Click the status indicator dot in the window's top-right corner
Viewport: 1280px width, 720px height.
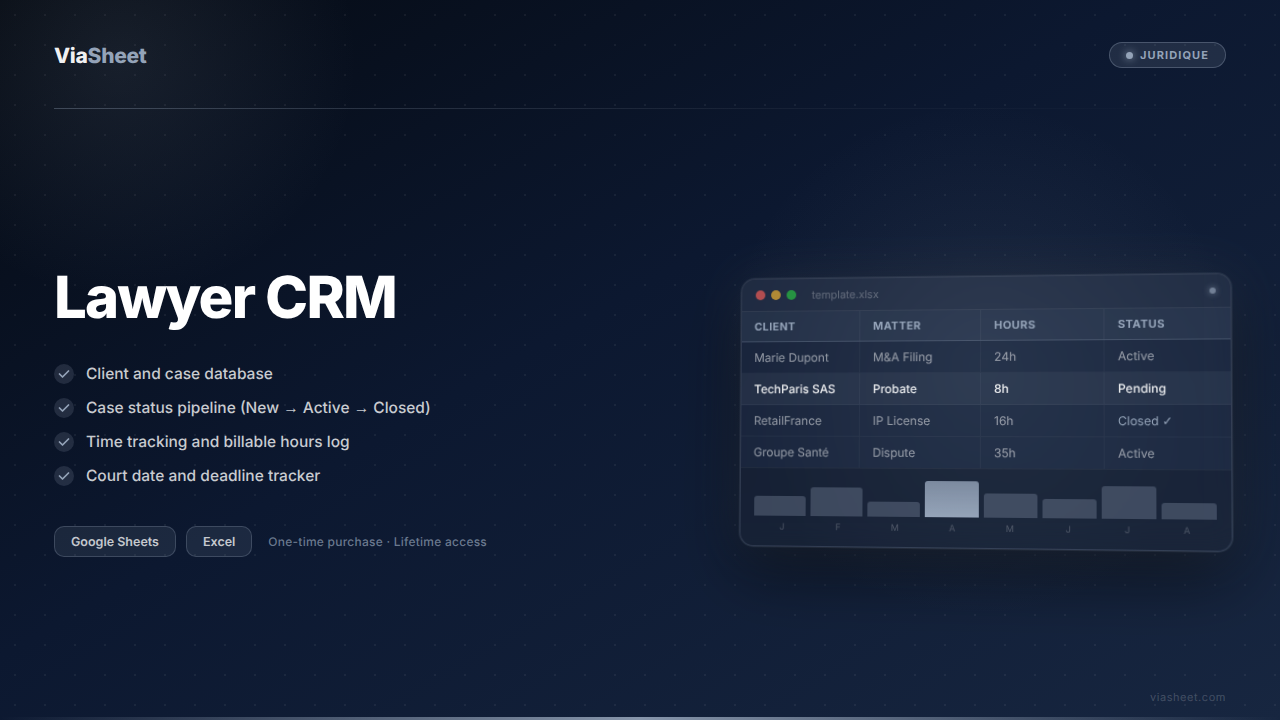[1212, 291]
